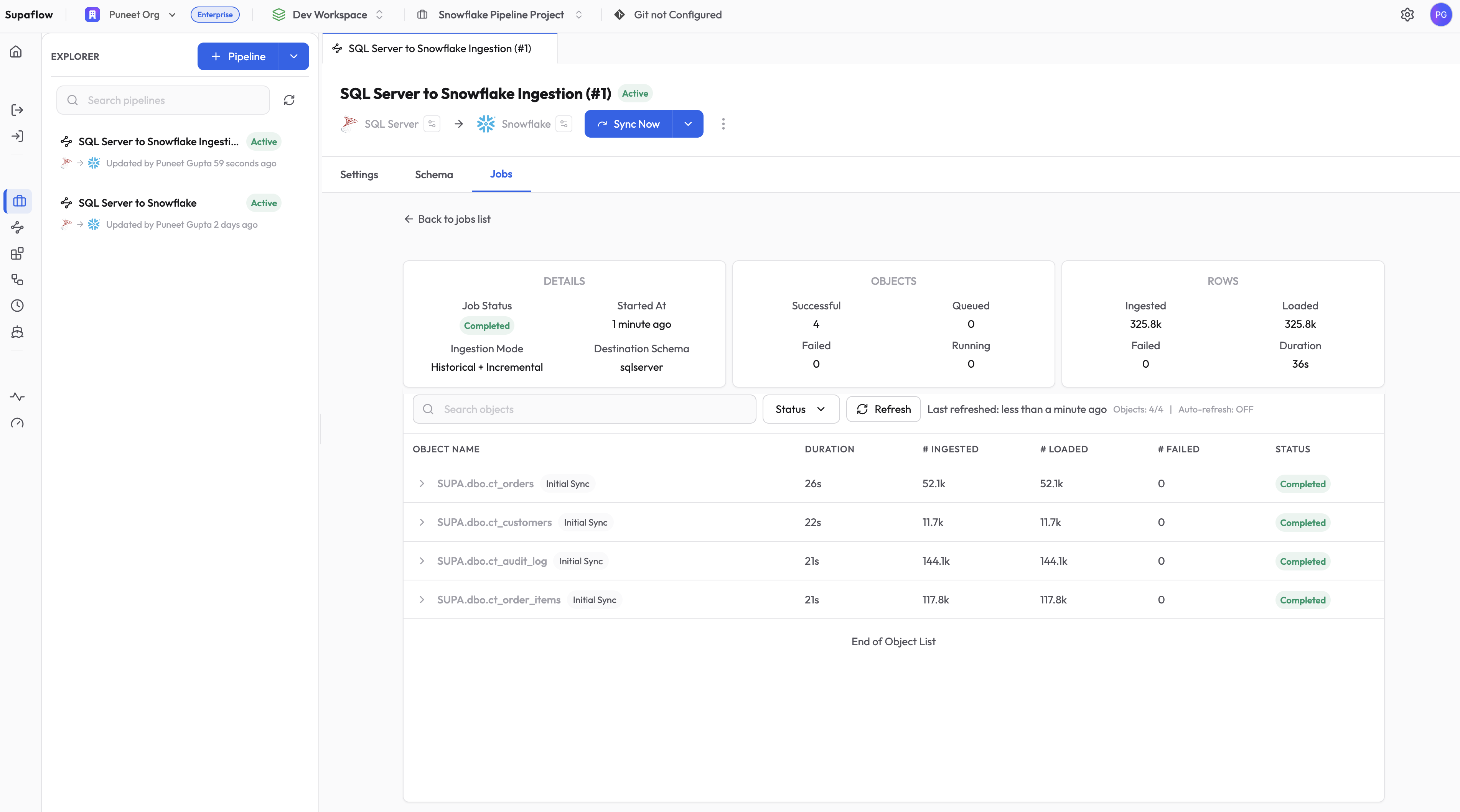Screen dimensions: 1460x812
Task: Expand the SUPA.dbo.ct_audit_log row
Action: pos(422,561)
